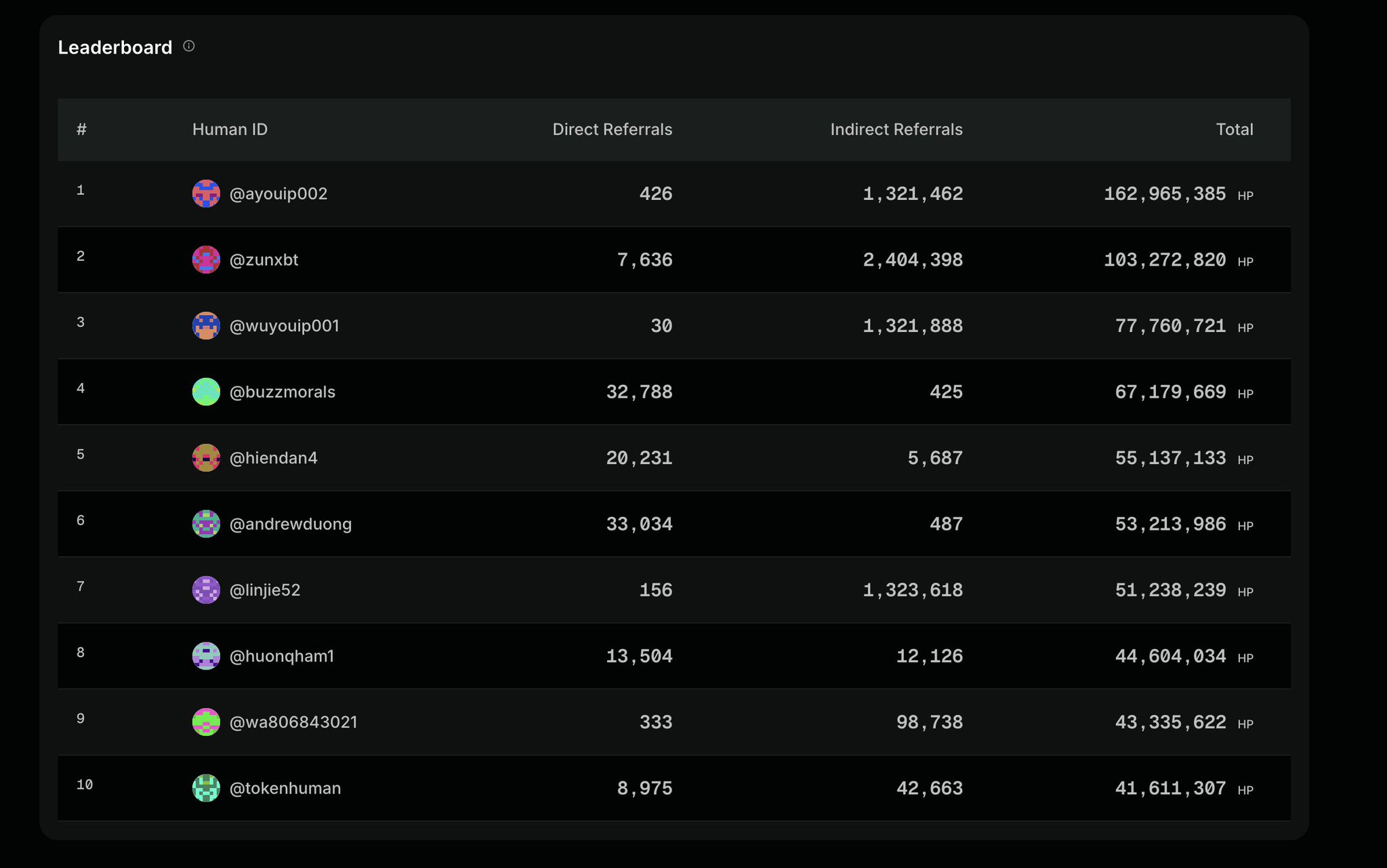Select the 162,965,385 HP total value
Image resolution: width=1387 pixels, height=868 pixels.
tap(1164, 194)
